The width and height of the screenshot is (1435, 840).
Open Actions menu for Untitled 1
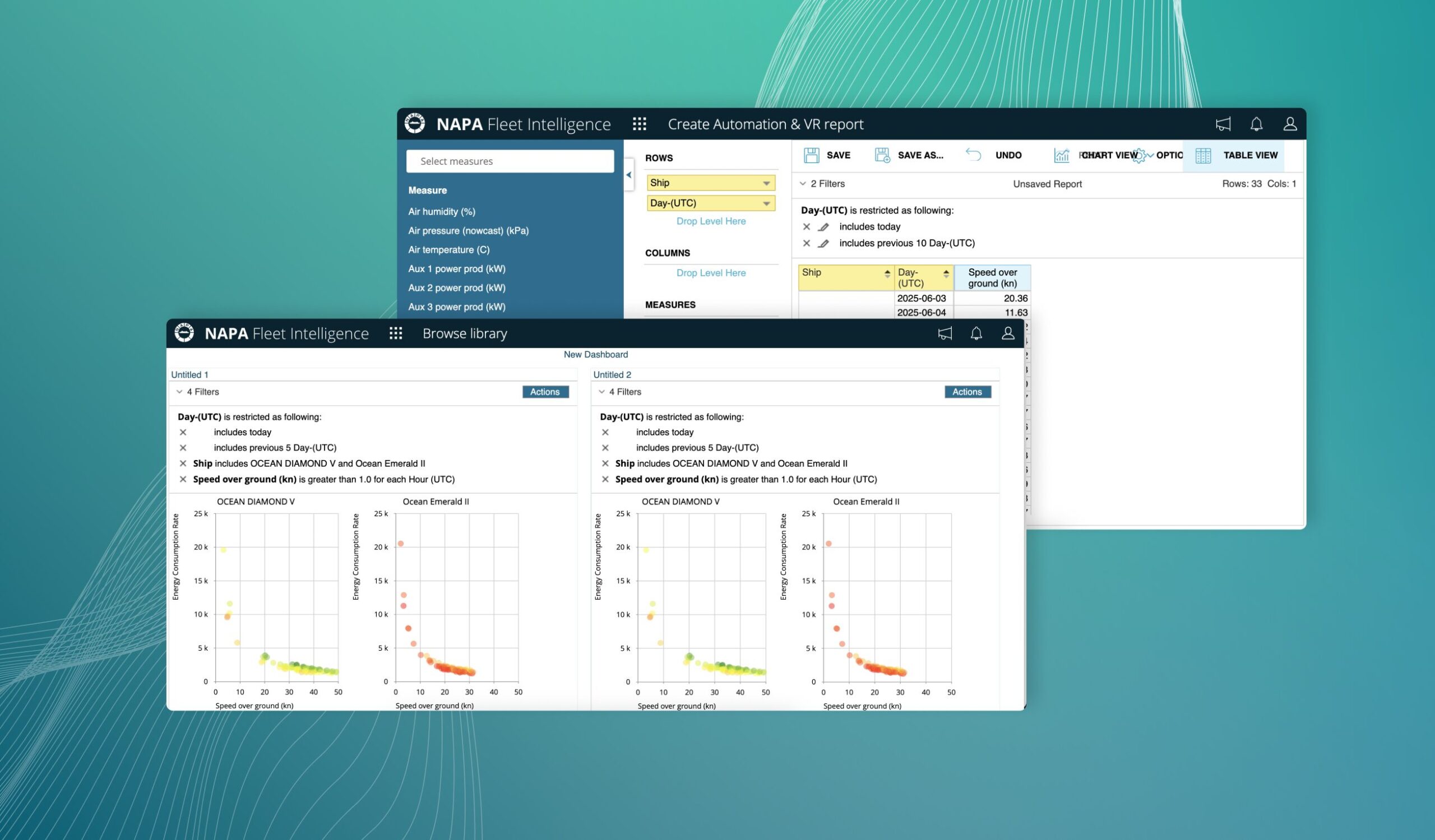point(545,392)
